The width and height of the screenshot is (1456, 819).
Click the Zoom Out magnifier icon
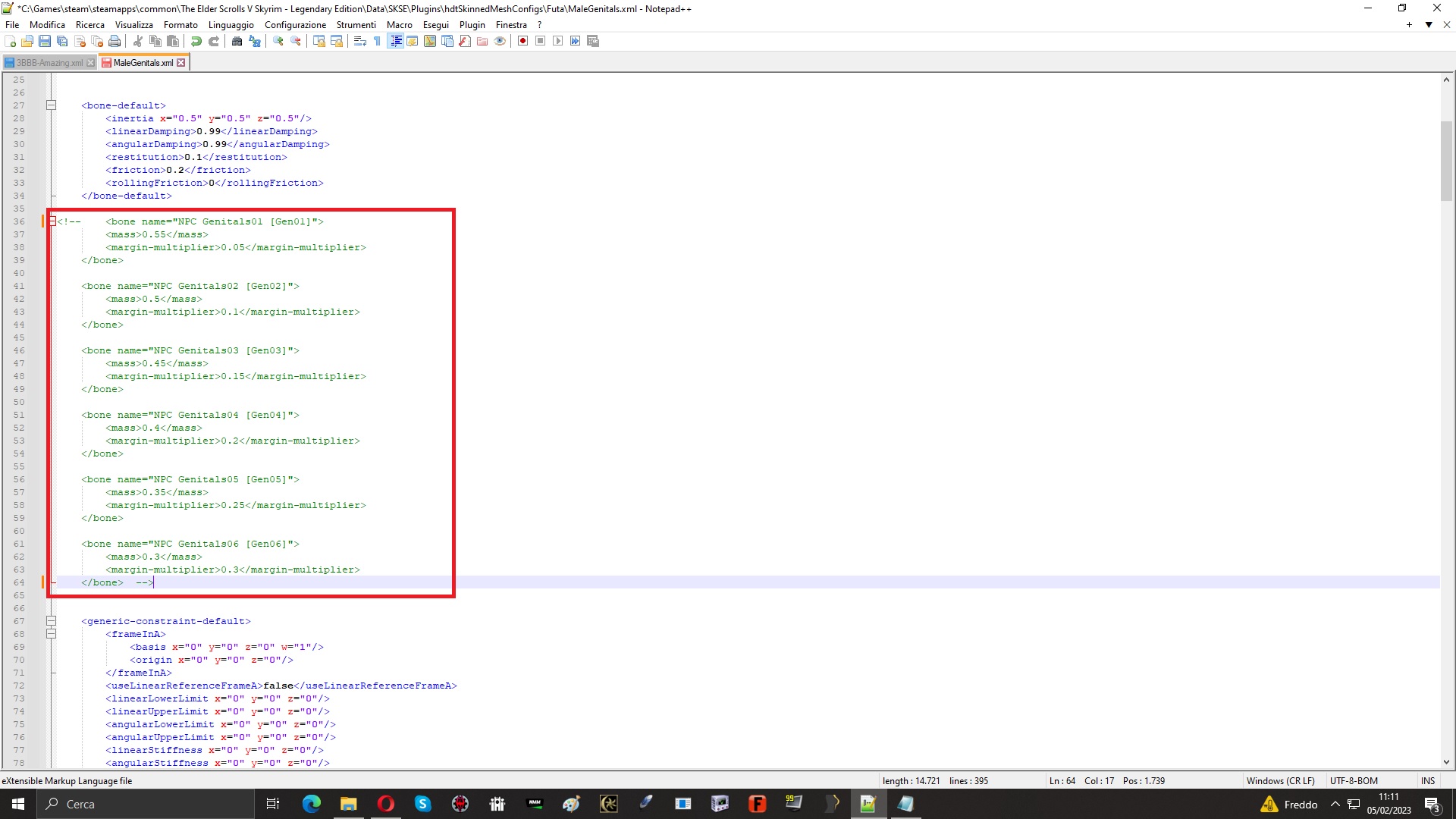(296, 41)
